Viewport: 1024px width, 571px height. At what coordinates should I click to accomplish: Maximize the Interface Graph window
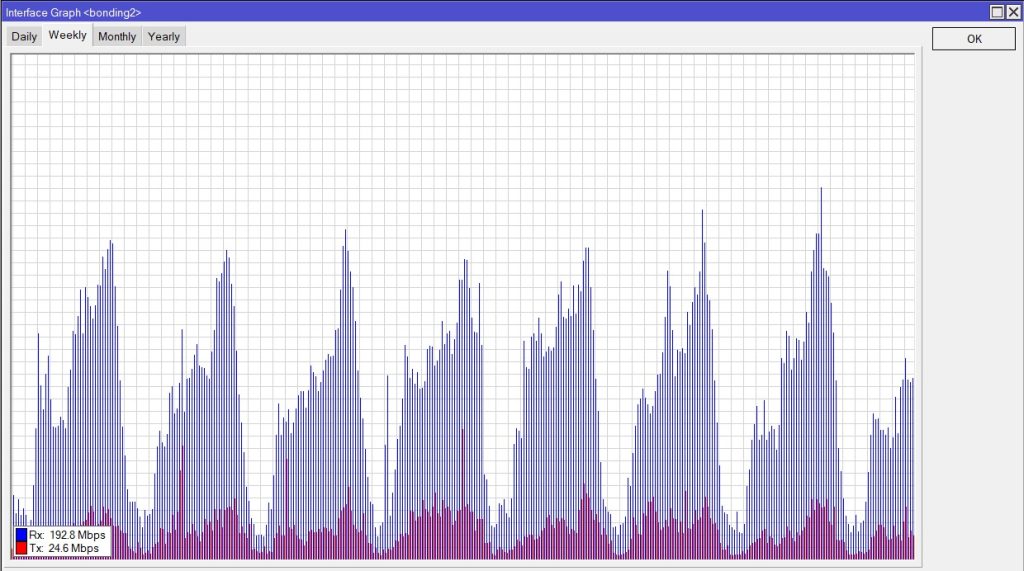[997, 11]
